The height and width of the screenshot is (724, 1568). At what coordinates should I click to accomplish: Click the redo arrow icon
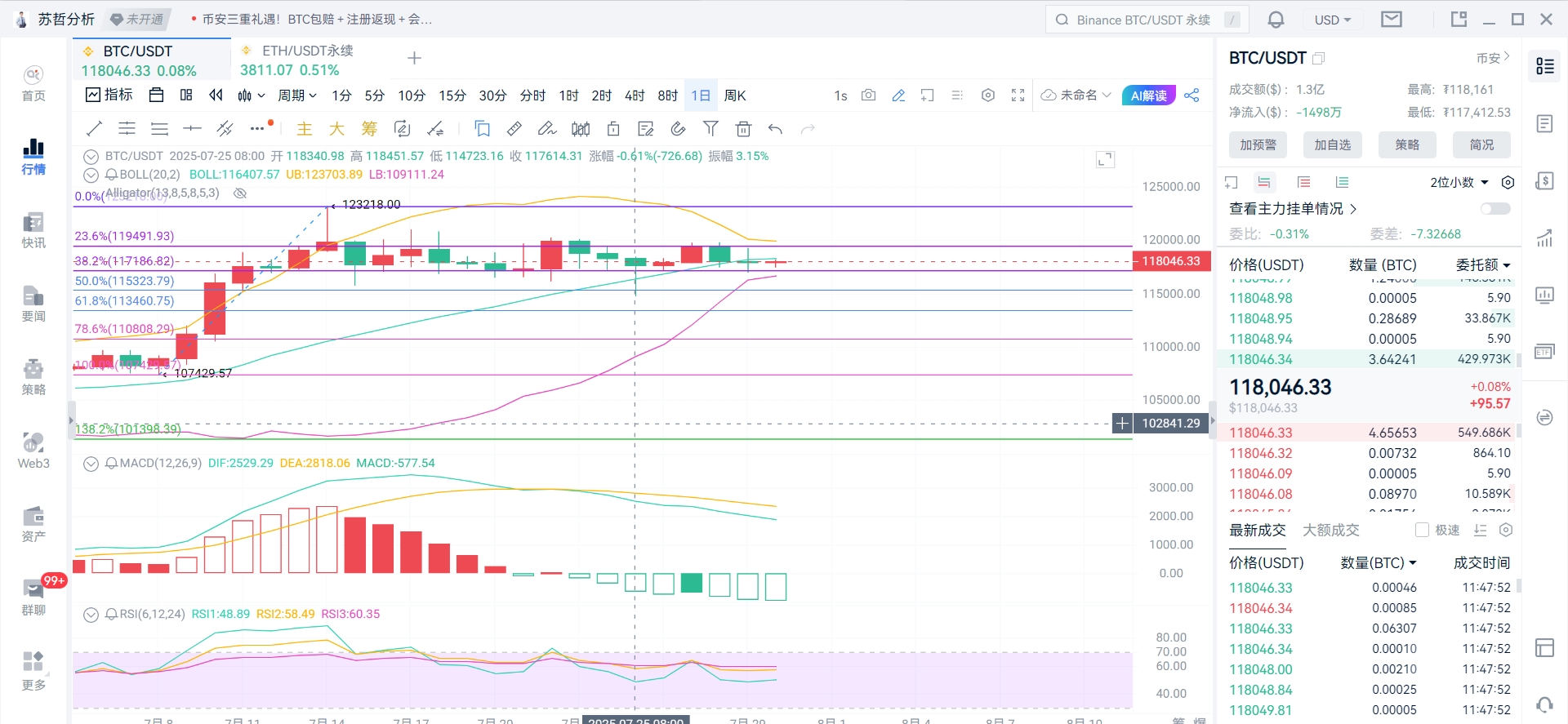pos(808,128)
